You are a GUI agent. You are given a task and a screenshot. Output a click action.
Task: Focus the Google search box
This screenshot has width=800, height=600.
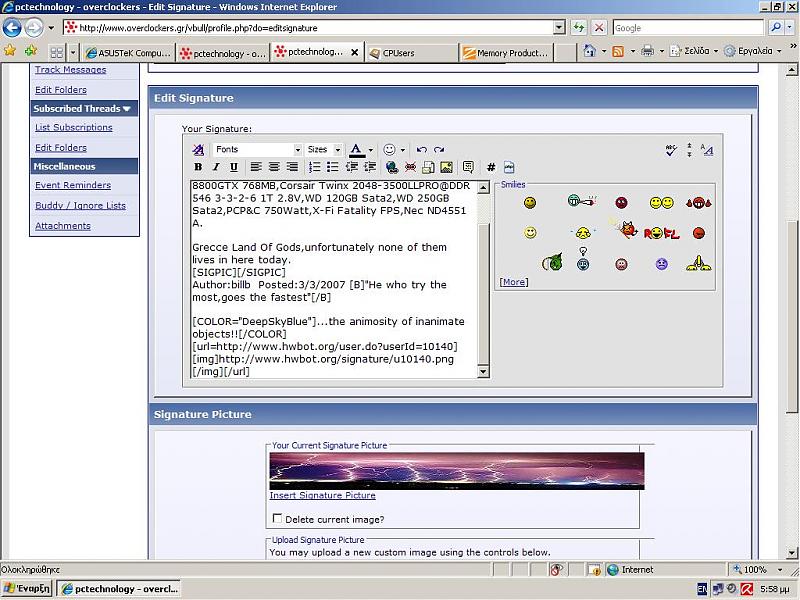click(688, 28)
